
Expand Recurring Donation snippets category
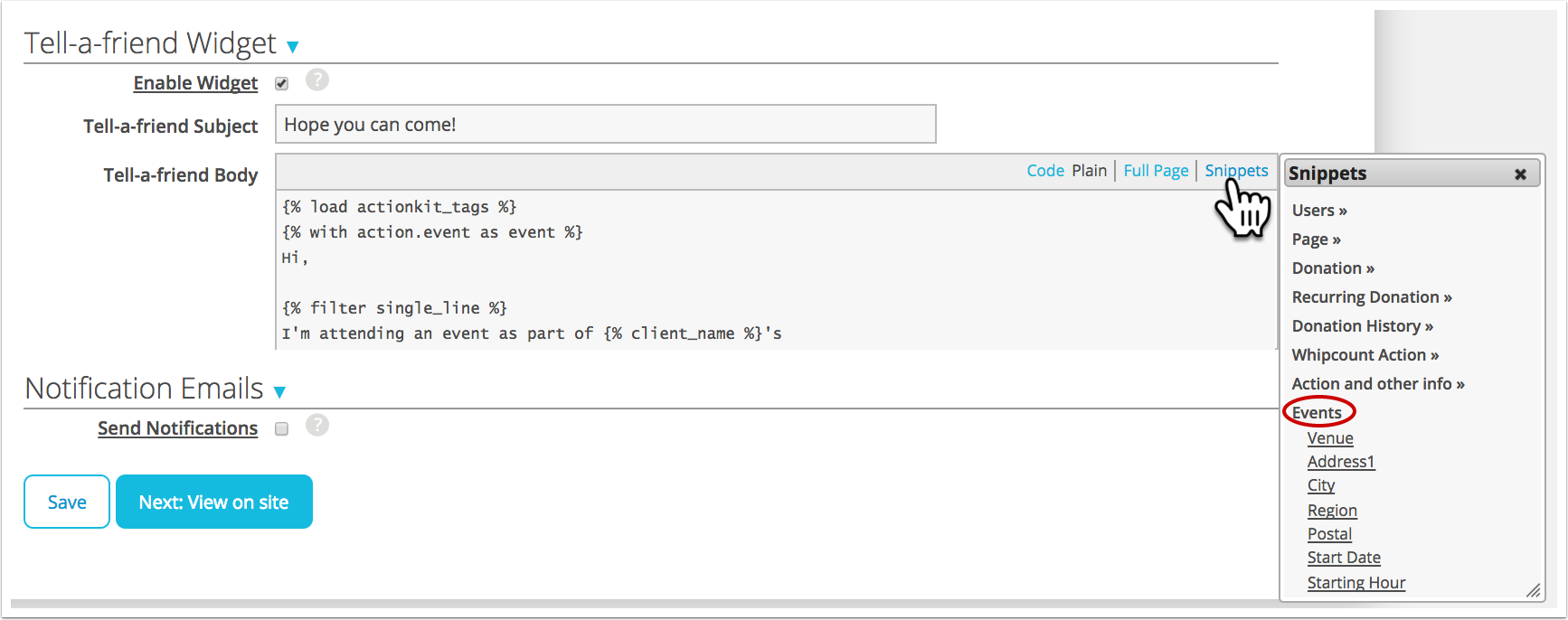click(1371, 297)
